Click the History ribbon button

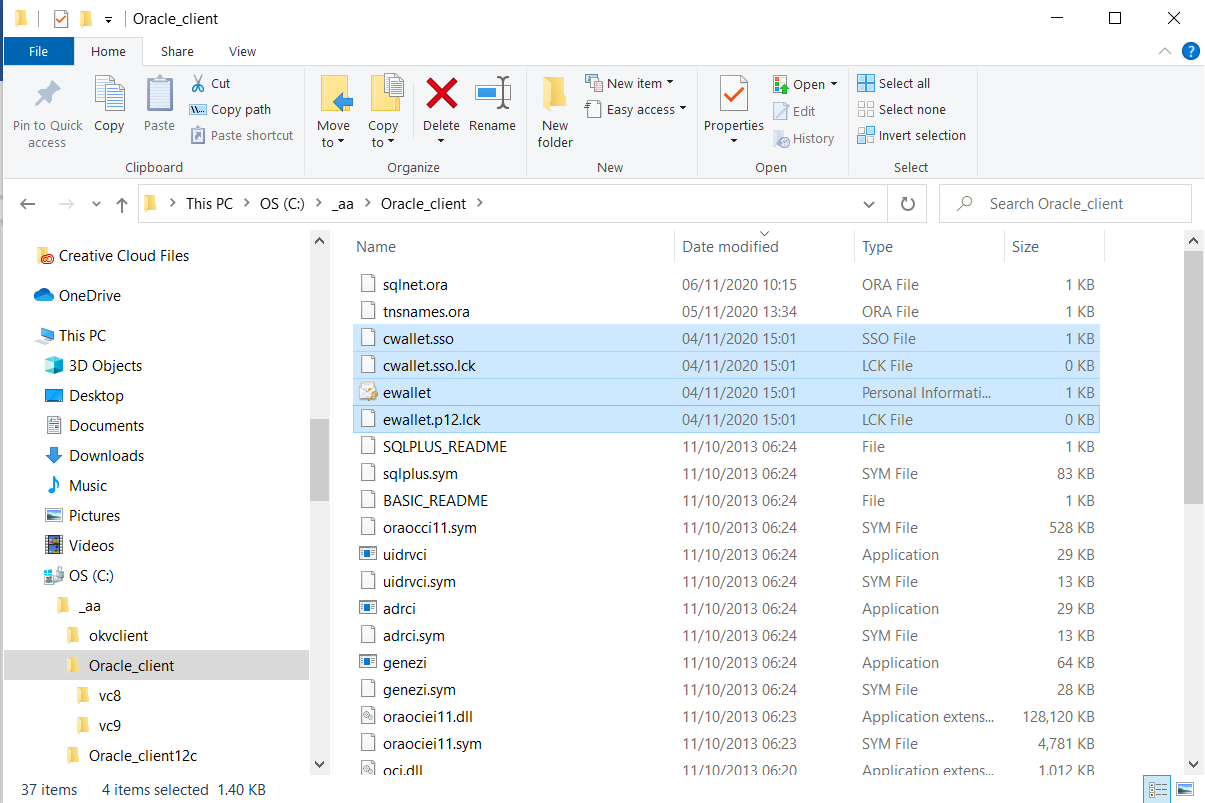click(803, 139)
